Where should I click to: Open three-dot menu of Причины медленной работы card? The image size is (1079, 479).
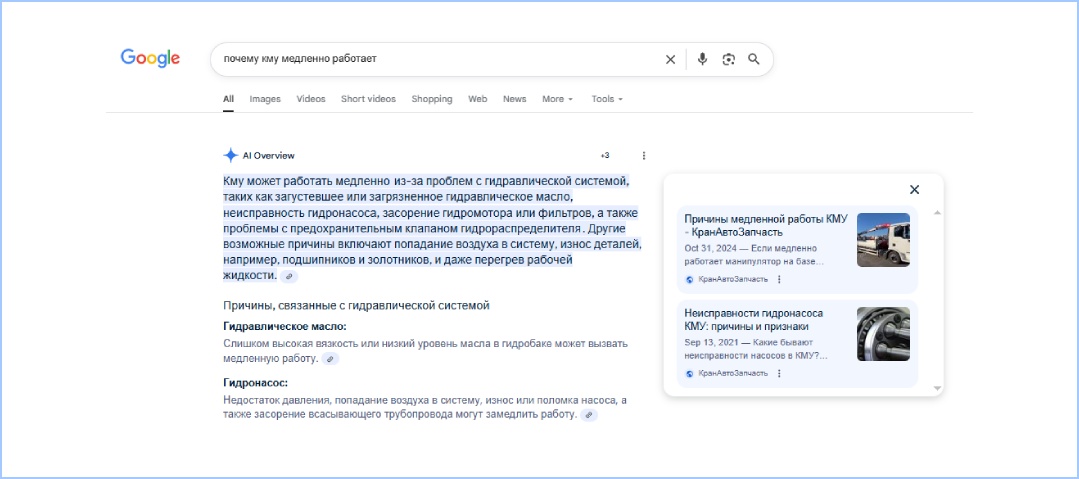(x=779, y=279)
